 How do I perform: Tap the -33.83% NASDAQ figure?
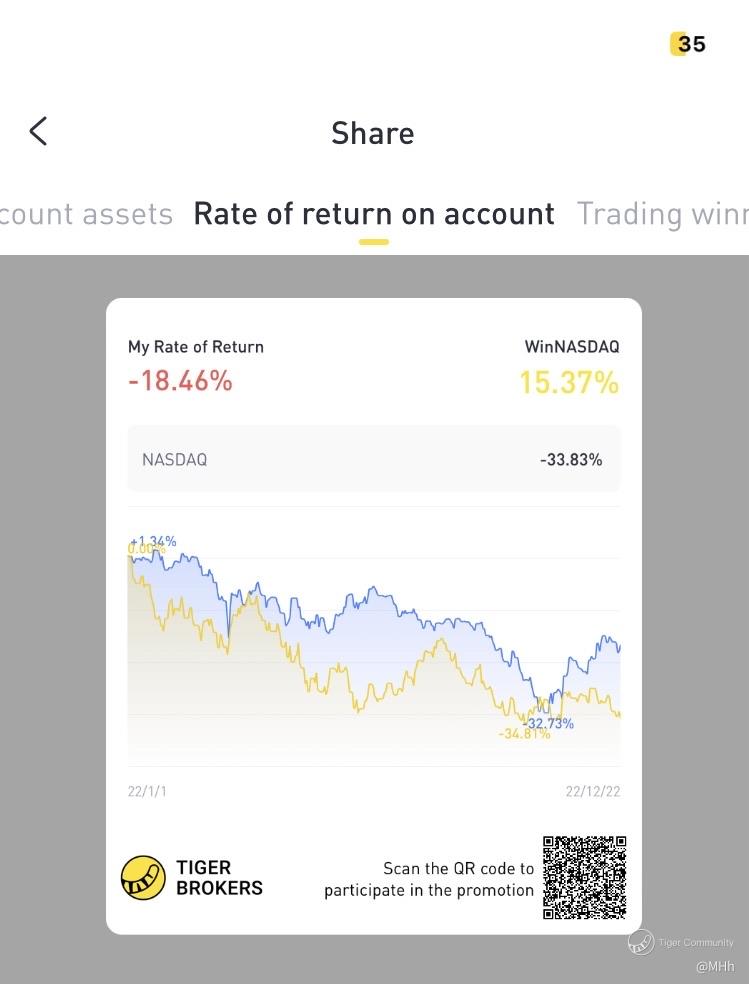coord(571,460)
